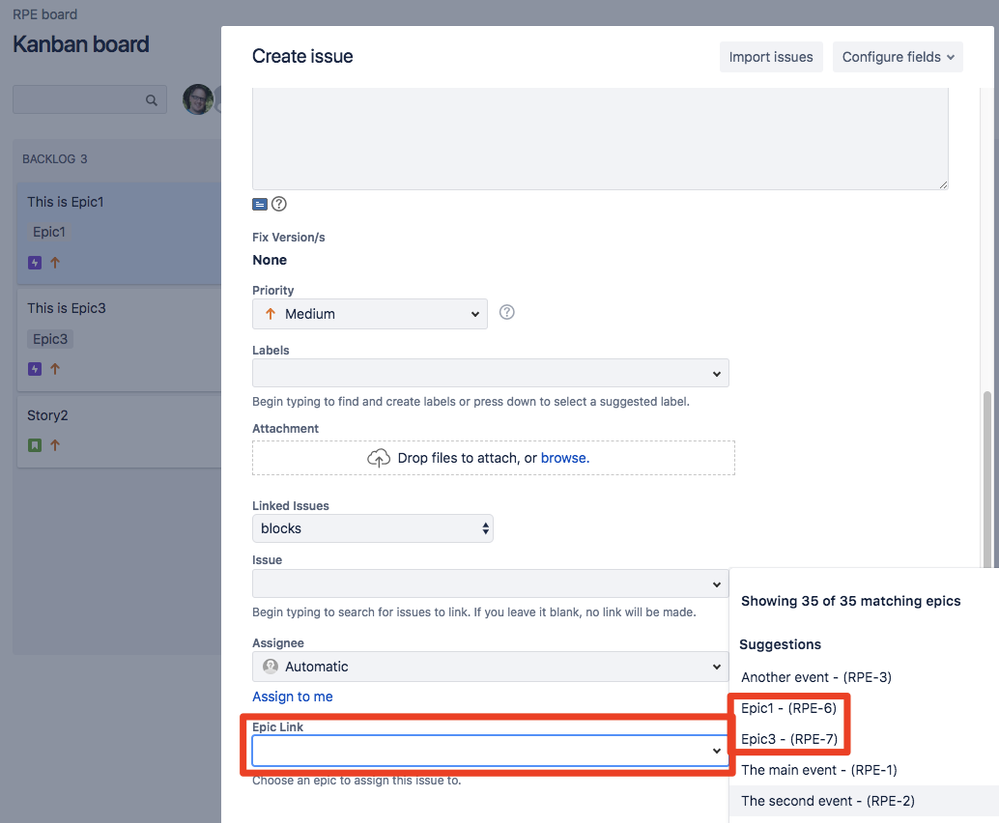999x823 pixels.
Task: Click the Assign to me link
Action: [292, 697]
